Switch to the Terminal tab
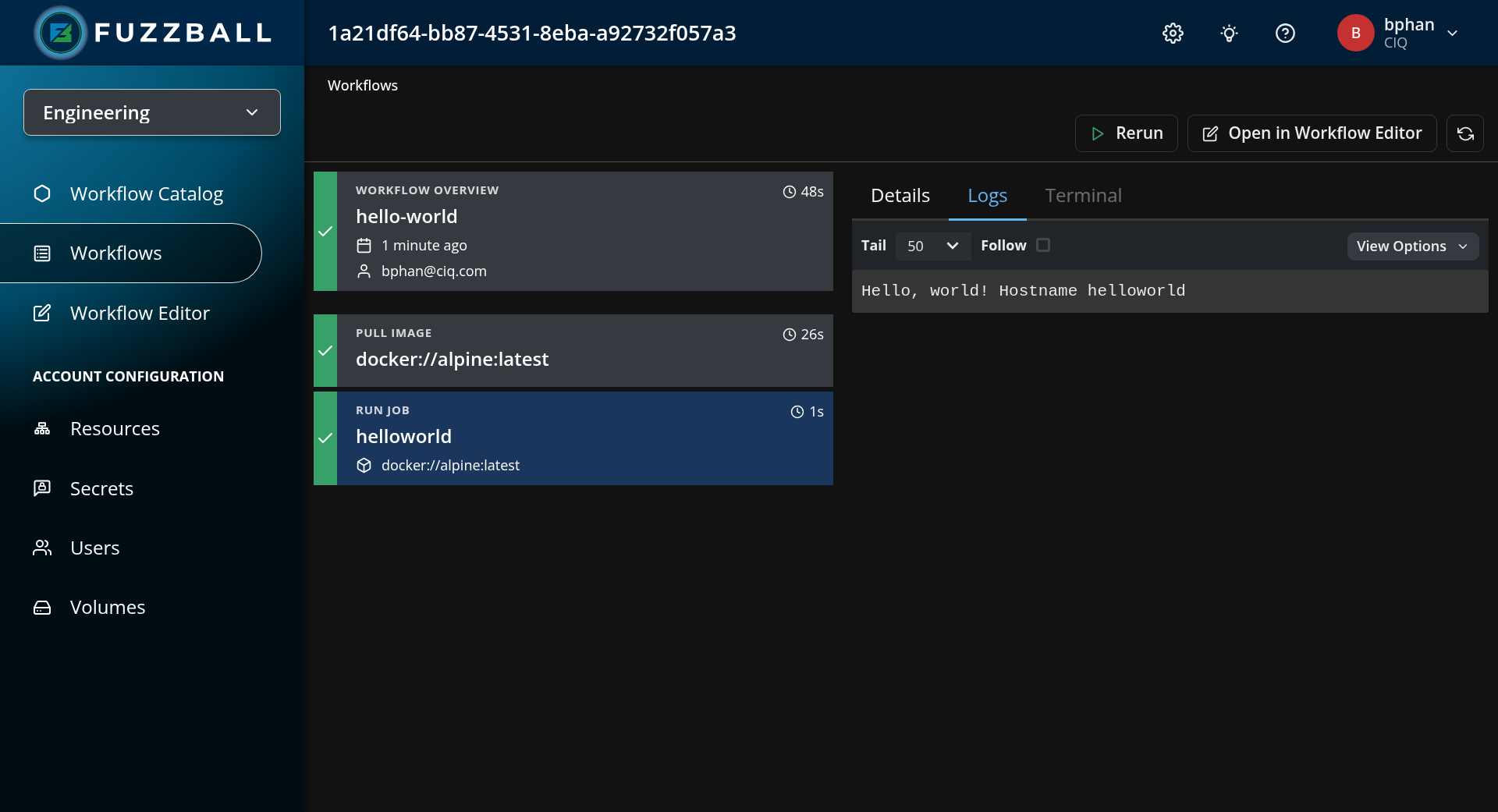Image resolution: width=1498 pixels, height=812 pixels. [1083, 196]
